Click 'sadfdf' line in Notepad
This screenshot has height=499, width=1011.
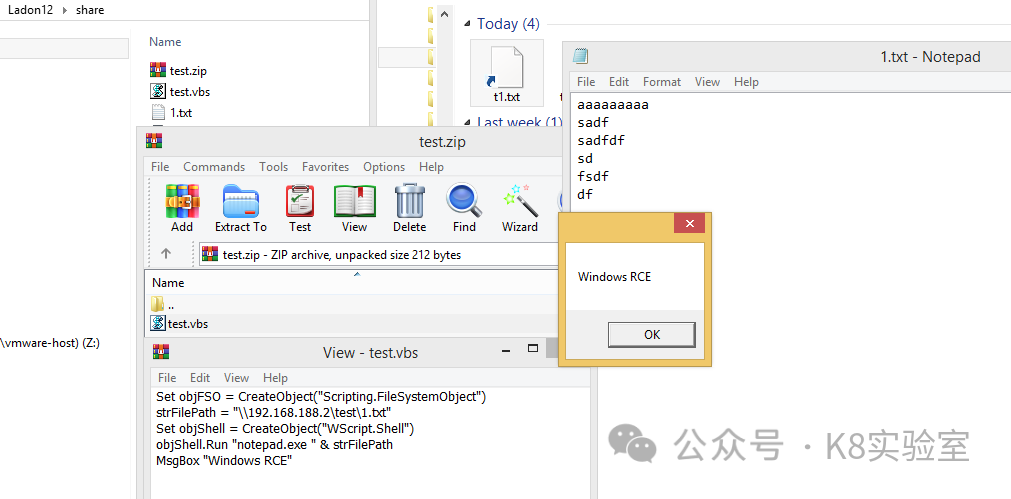[x=601, y=141]
